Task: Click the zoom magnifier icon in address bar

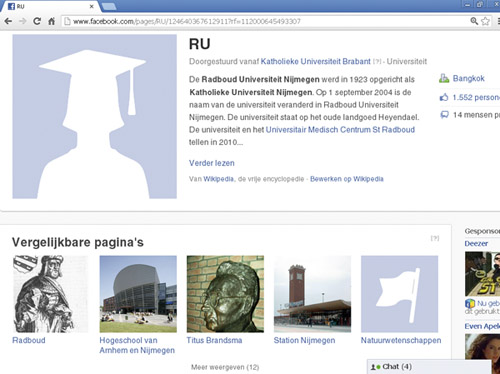Action: [x=474, y=21]
